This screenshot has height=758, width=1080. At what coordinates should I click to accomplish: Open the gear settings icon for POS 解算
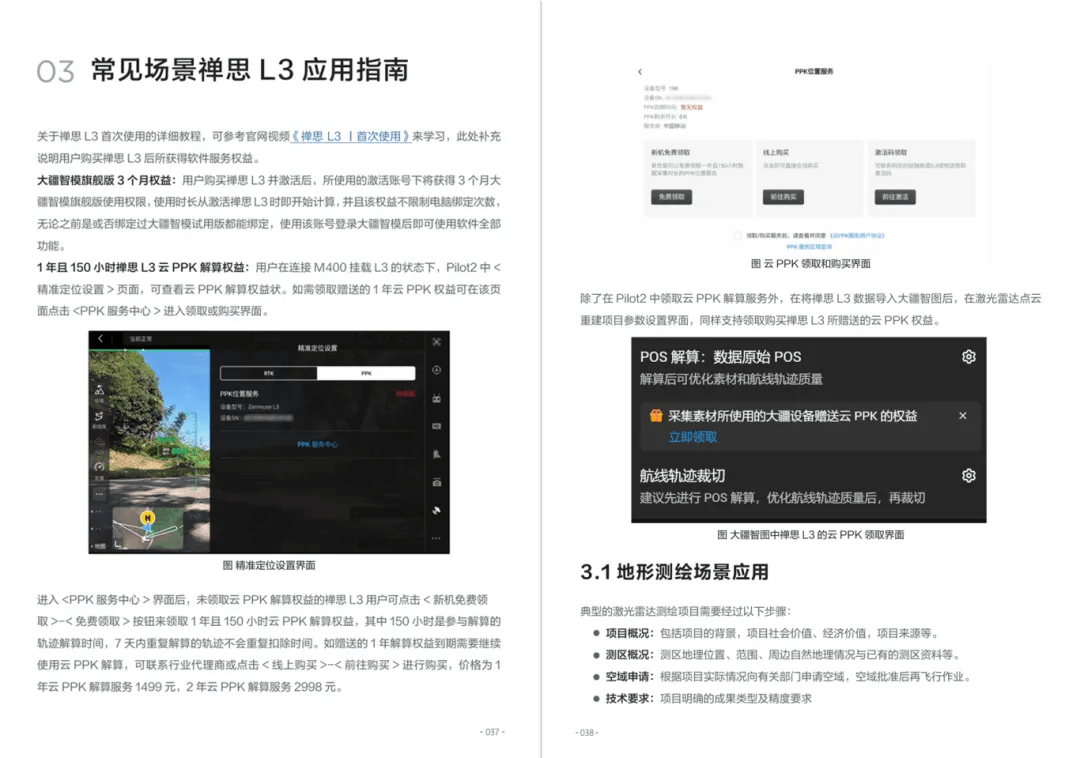968,357
